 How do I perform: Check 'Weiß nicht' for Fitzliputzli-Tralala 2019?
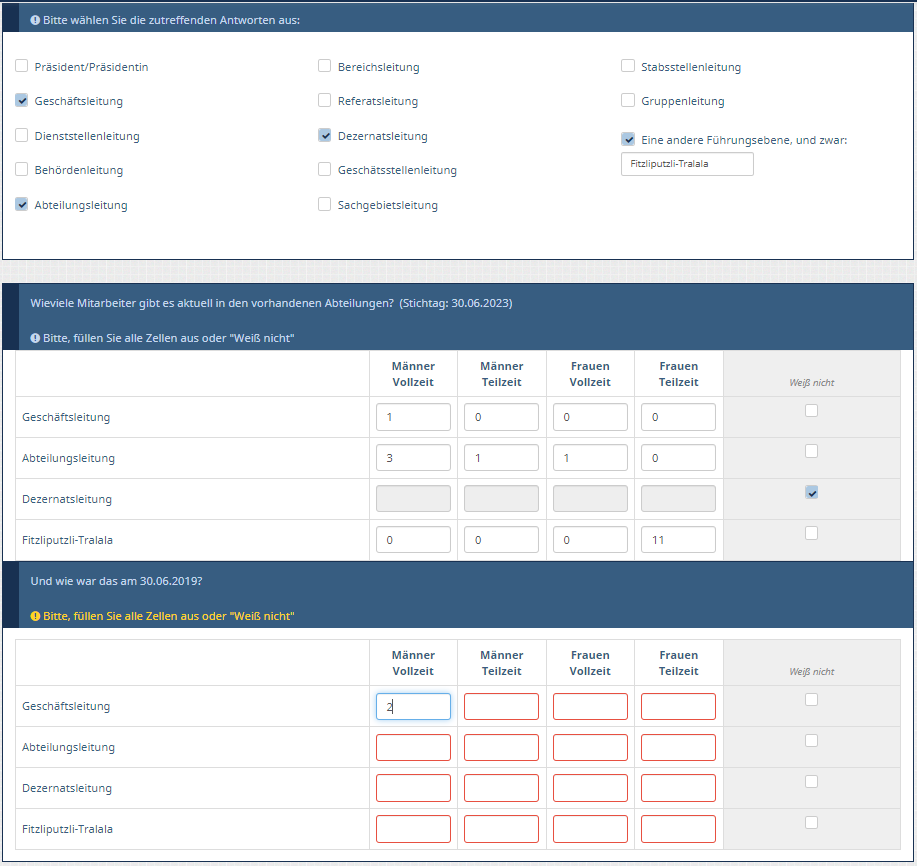click(811, 822)
